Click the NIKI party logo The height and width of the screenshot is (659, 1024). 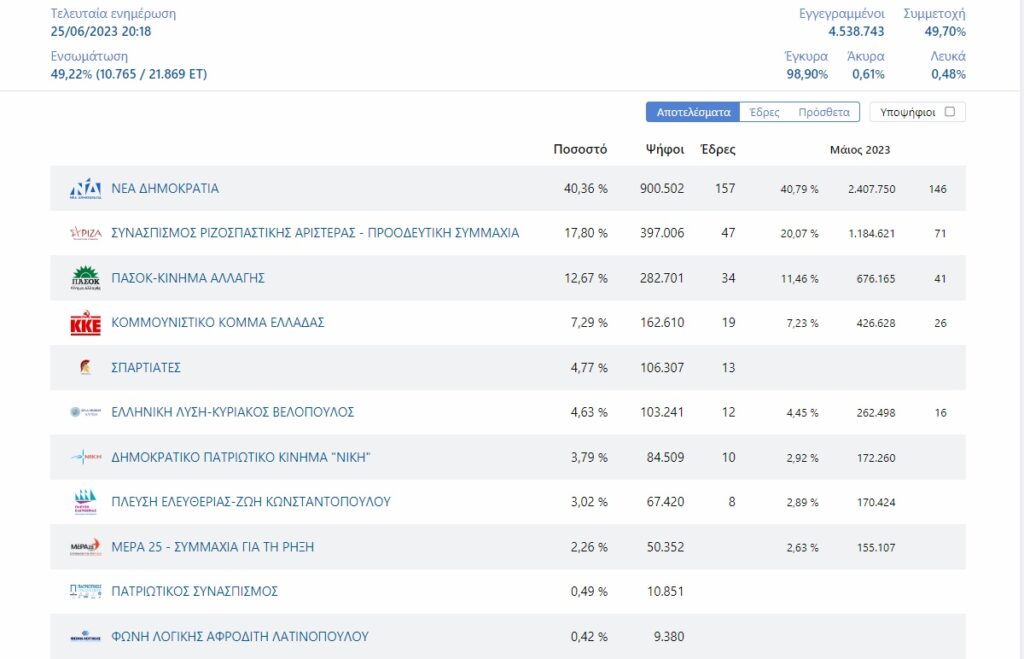pos(86,457)
